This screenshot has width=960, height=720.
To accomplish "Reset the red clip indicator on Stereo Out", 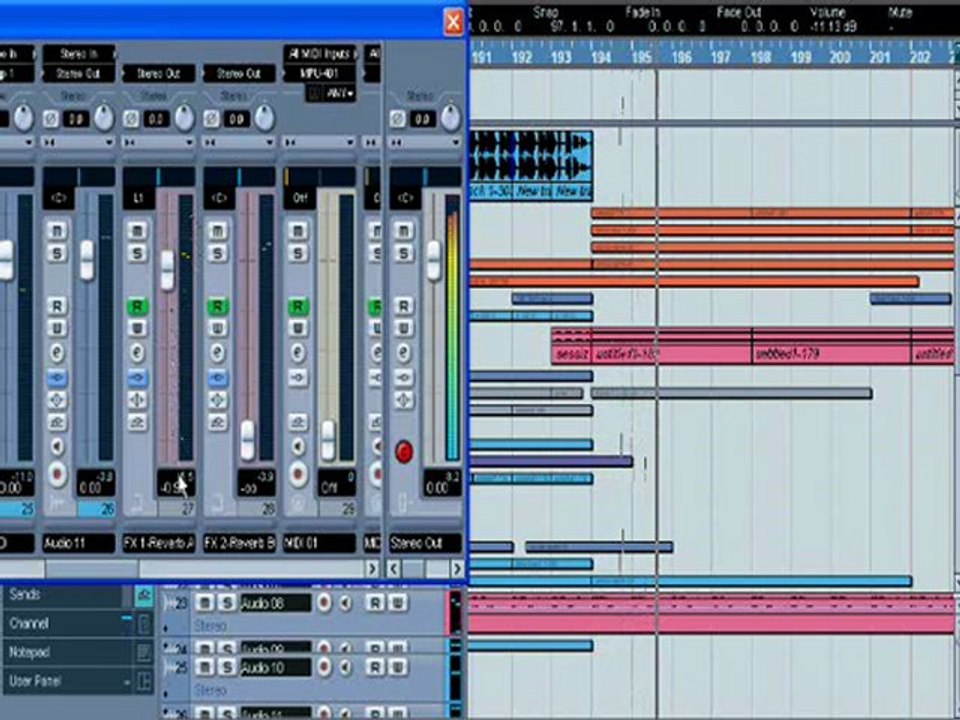I will 404,451.
